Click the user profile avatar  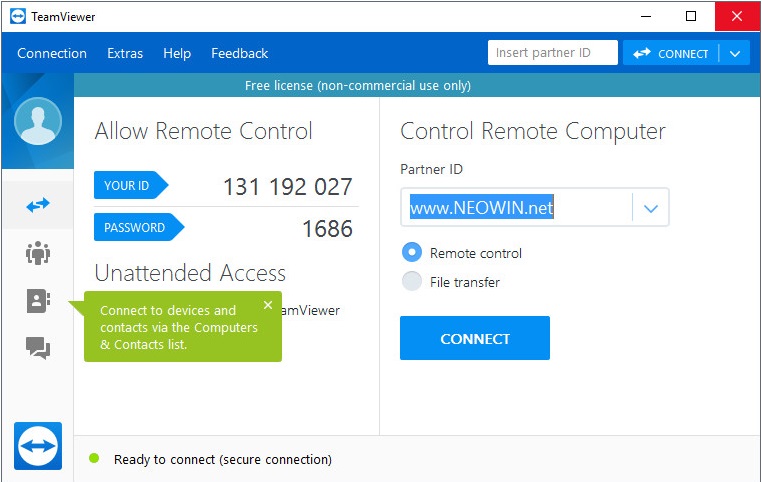[x=37, y=122]
